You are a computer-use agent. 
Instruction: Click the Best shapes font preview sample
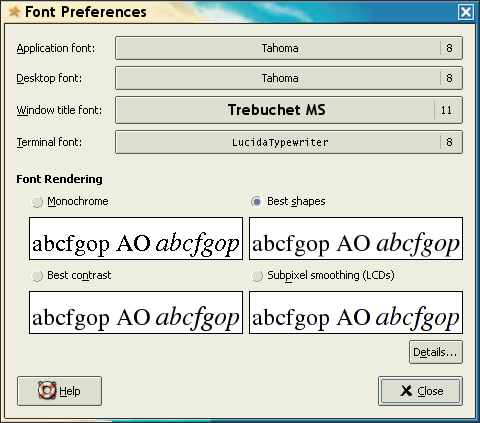[356, 238]
